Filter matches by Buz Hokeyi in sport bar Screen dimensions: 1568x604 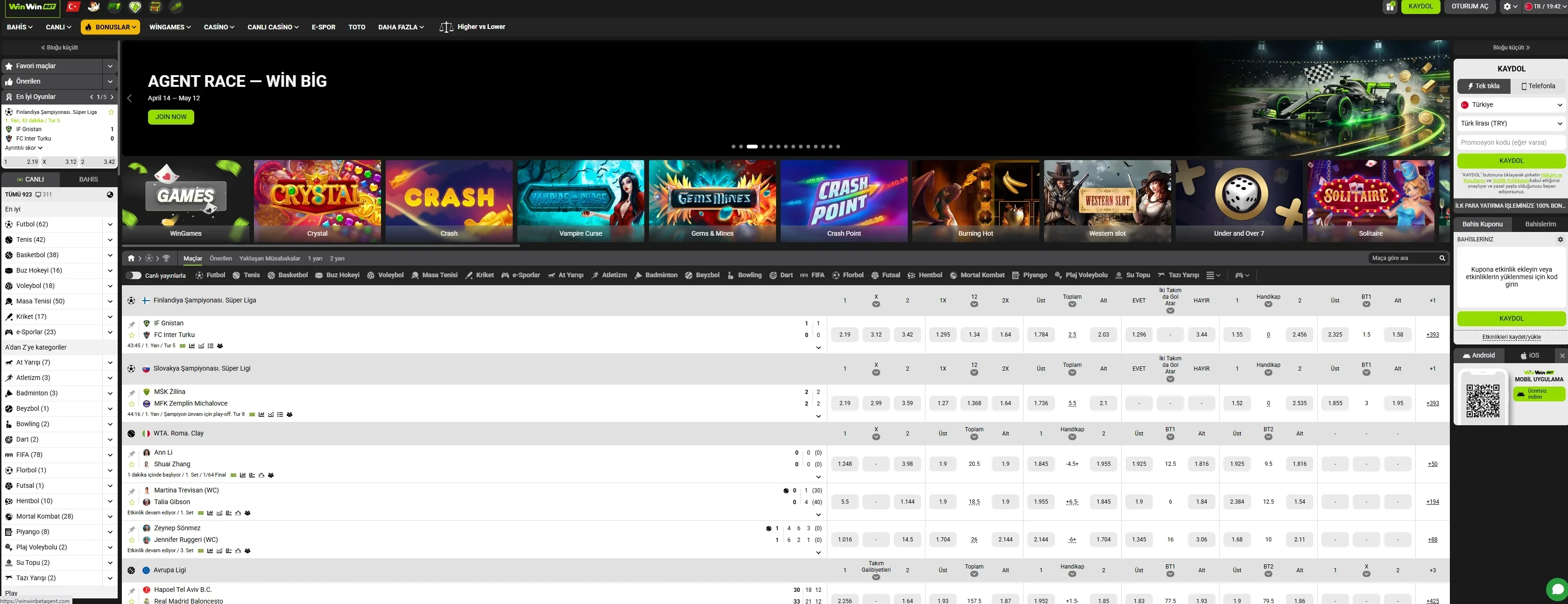(x=337, y=275)
